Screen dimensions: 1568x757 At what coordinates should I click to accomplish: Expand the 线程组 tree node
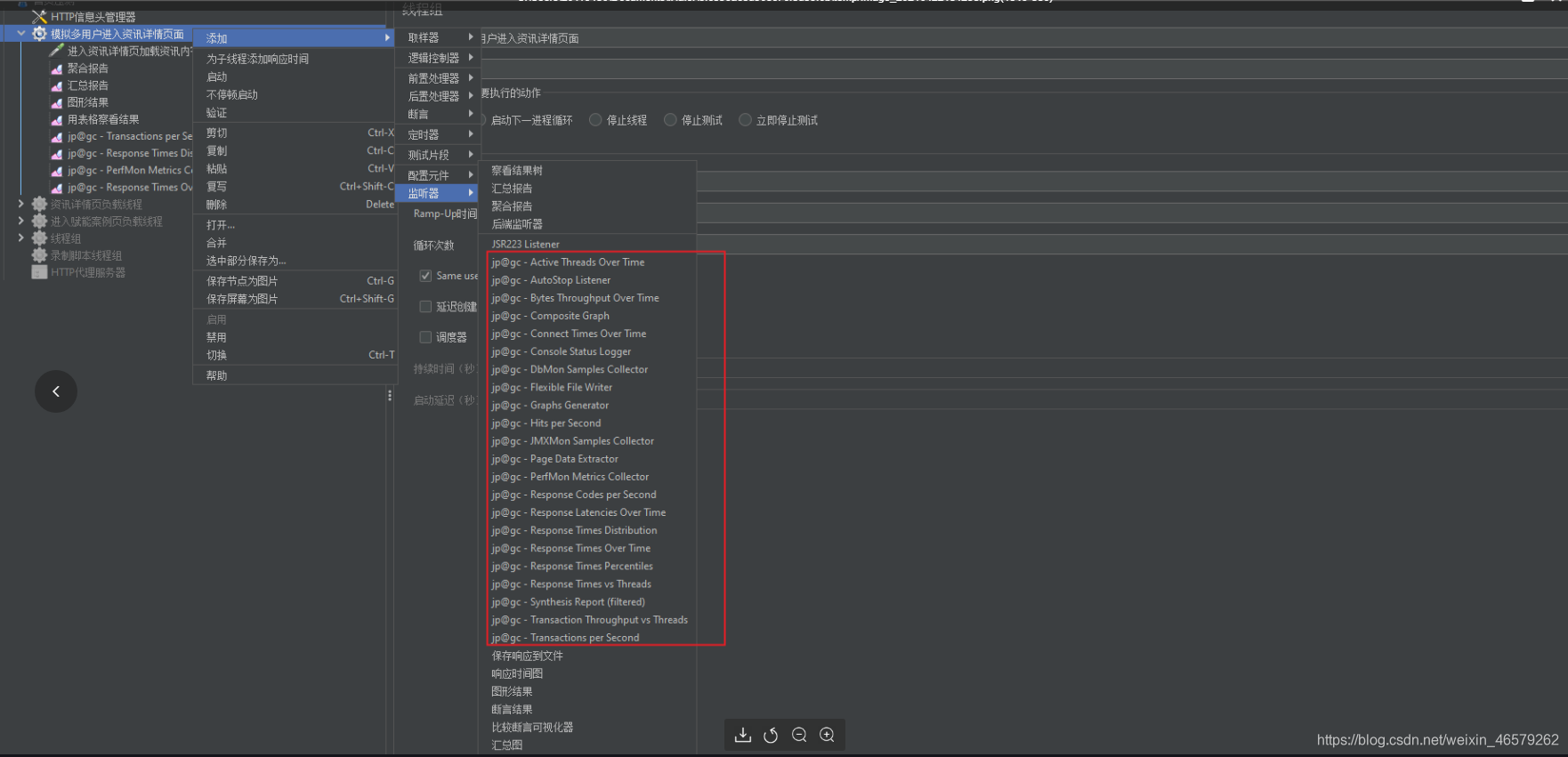click(21, 238)
